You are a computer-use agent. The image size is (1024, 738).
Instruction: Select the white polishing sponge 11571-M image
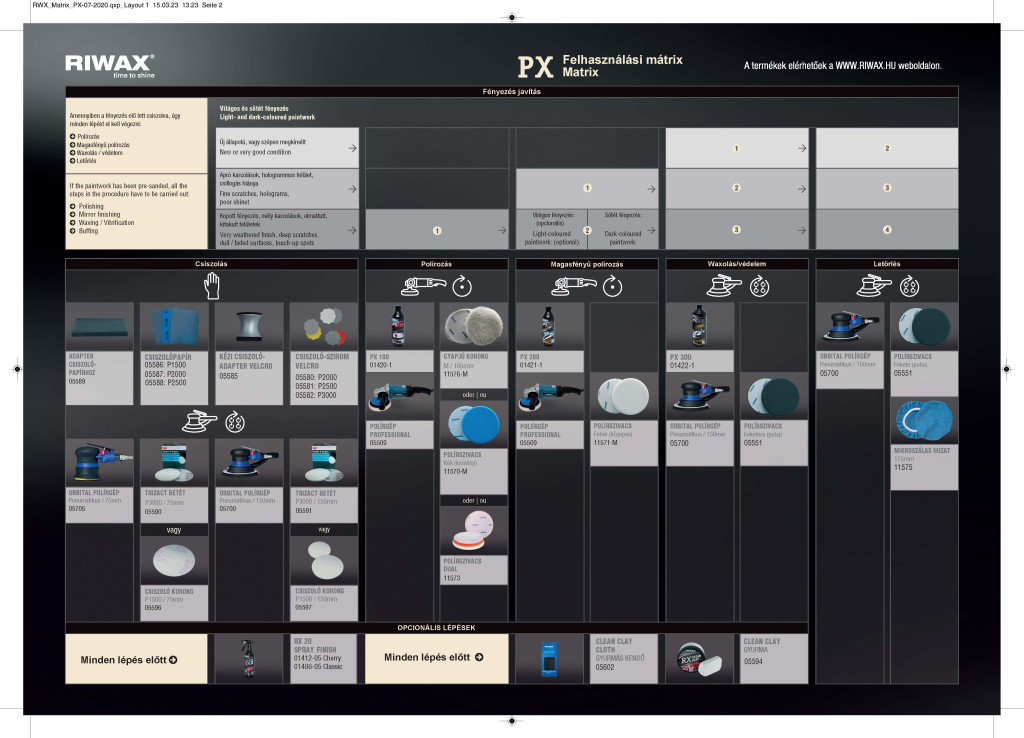tap(624, 396)
